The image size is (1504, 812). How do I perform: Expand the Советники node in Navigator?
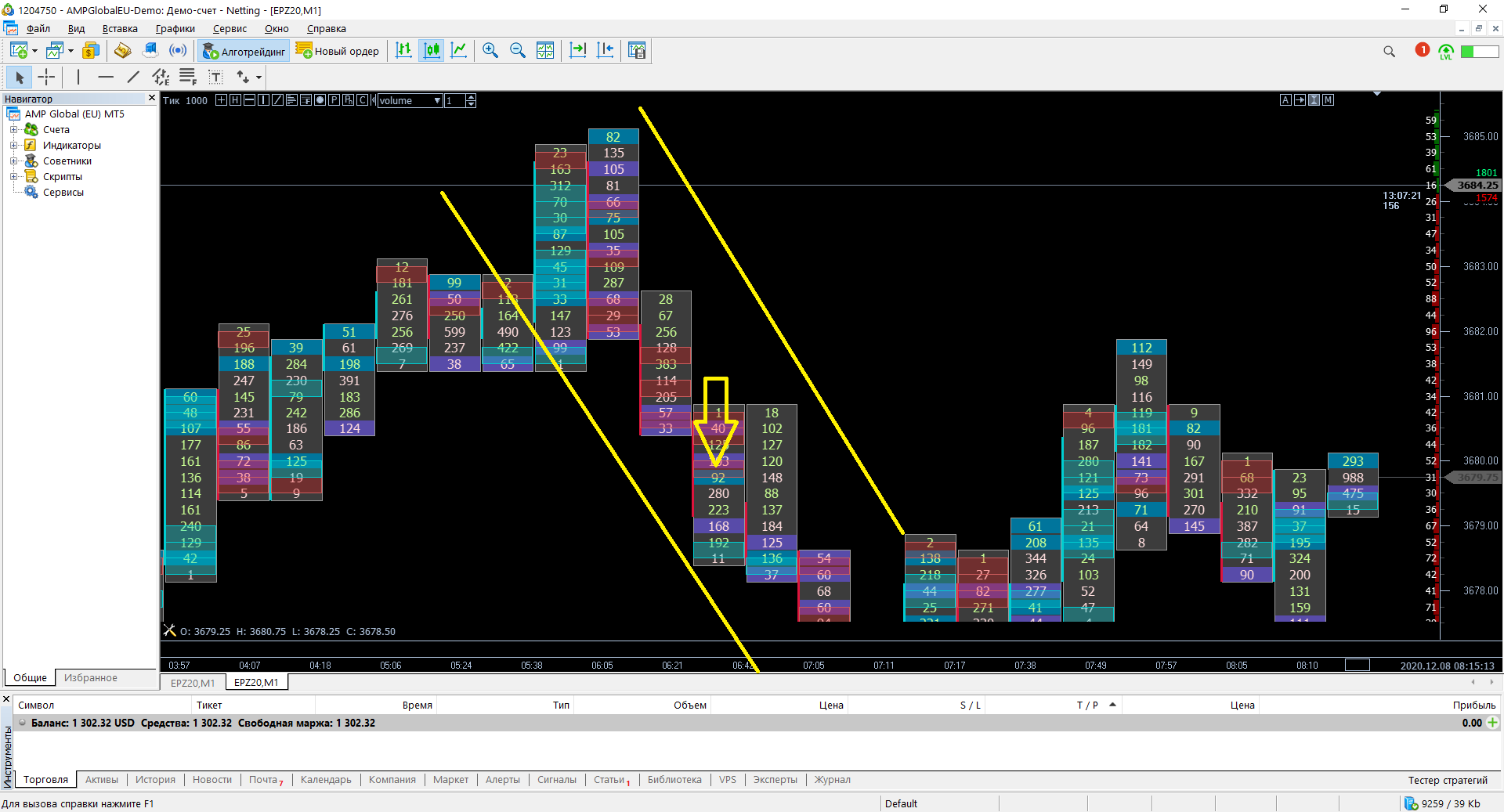[x=13, y=161]
